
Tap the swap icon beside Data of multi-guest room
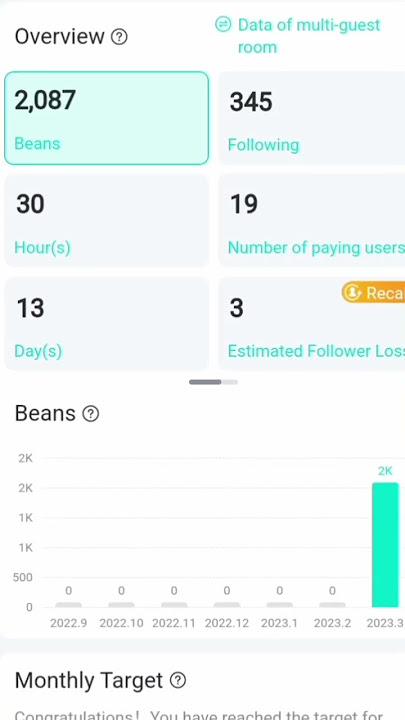[x=223, y=24]
